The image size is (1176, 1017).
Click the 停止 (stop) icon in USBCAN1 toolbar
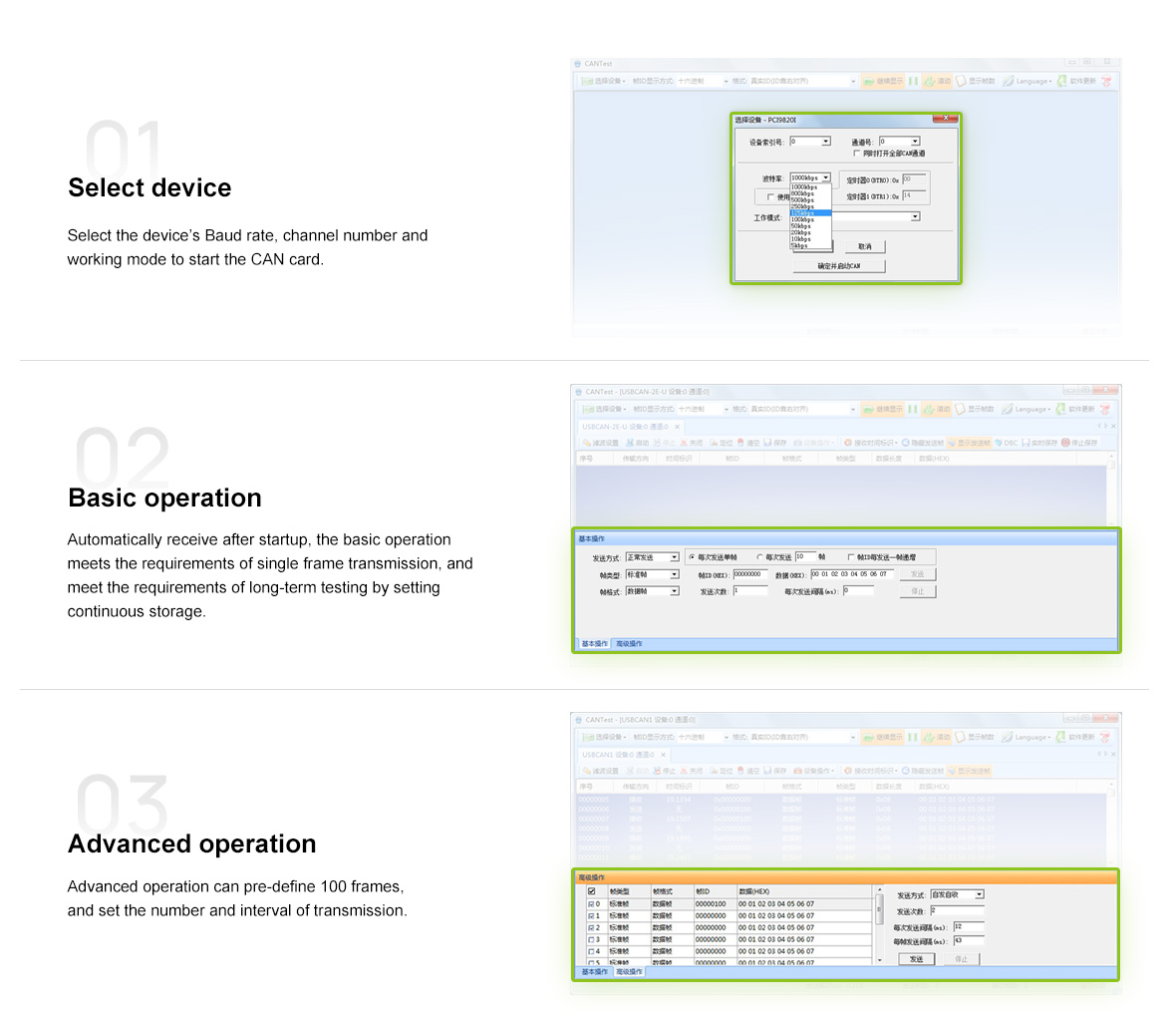(663, 771)
